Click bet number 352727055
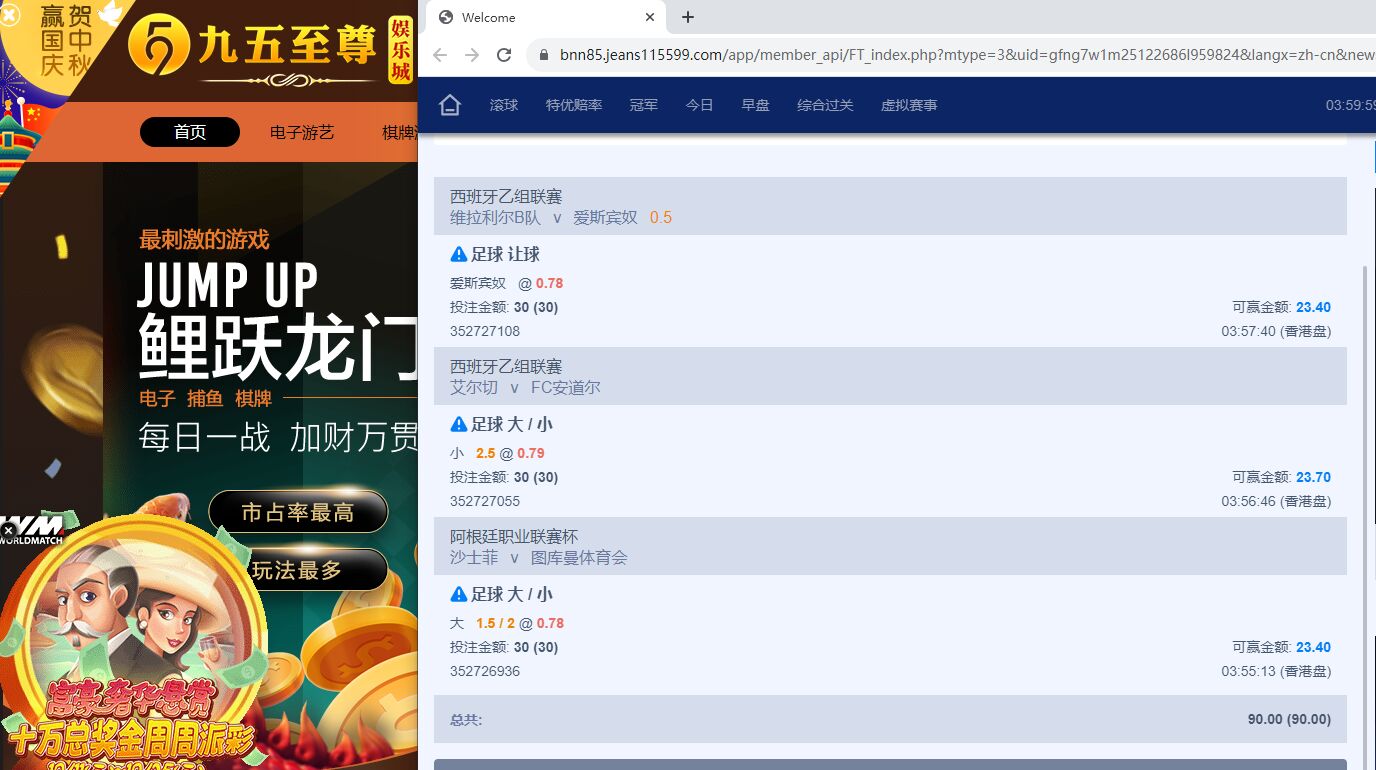 click(x=485, y=501)
